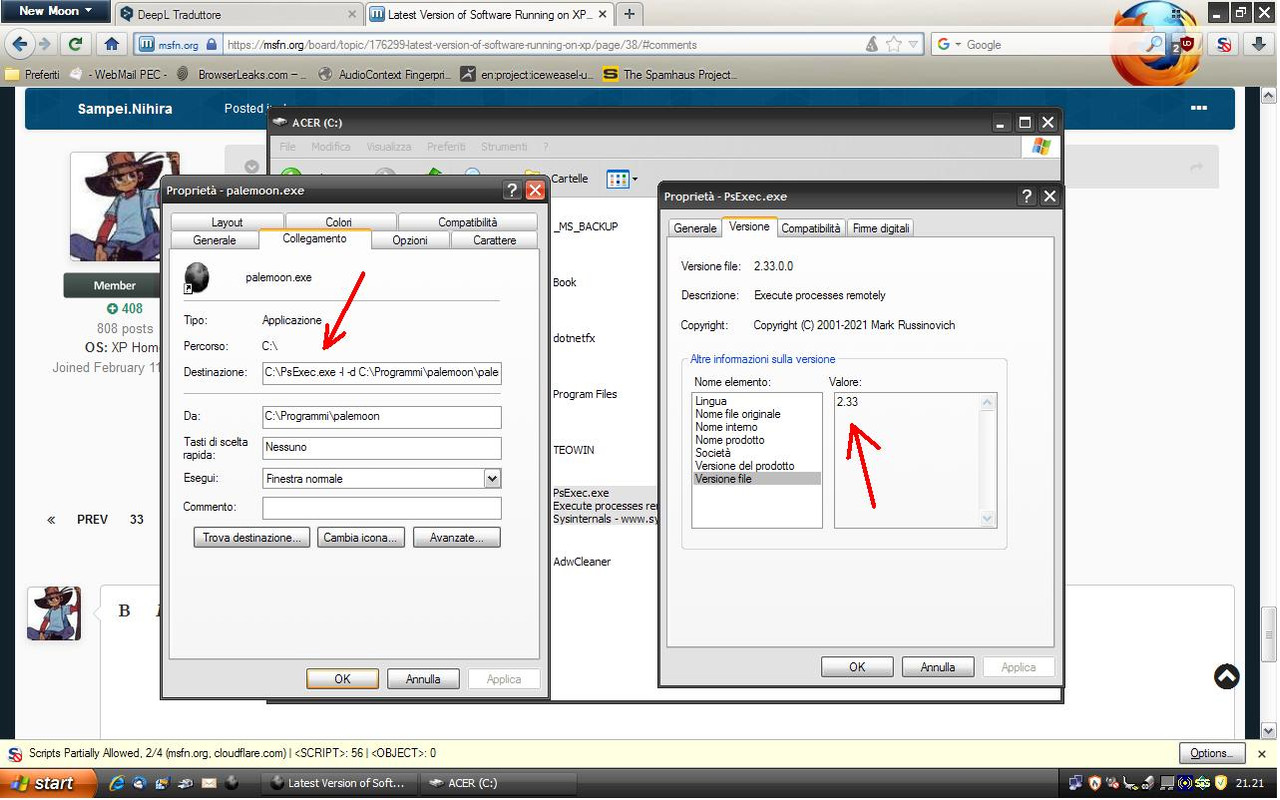Open Strumenti menu in ACER (C:) window

coord(504,146)
